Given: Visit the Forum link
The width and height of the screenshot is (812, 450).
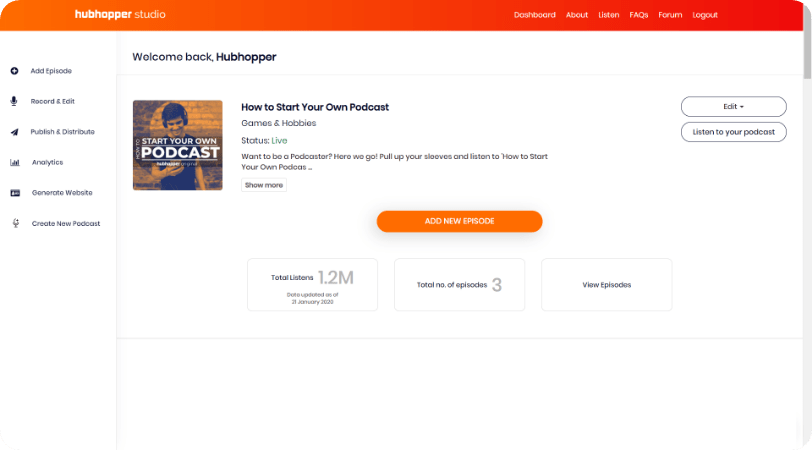Looking at the screenshot, I should pos(670,15).
